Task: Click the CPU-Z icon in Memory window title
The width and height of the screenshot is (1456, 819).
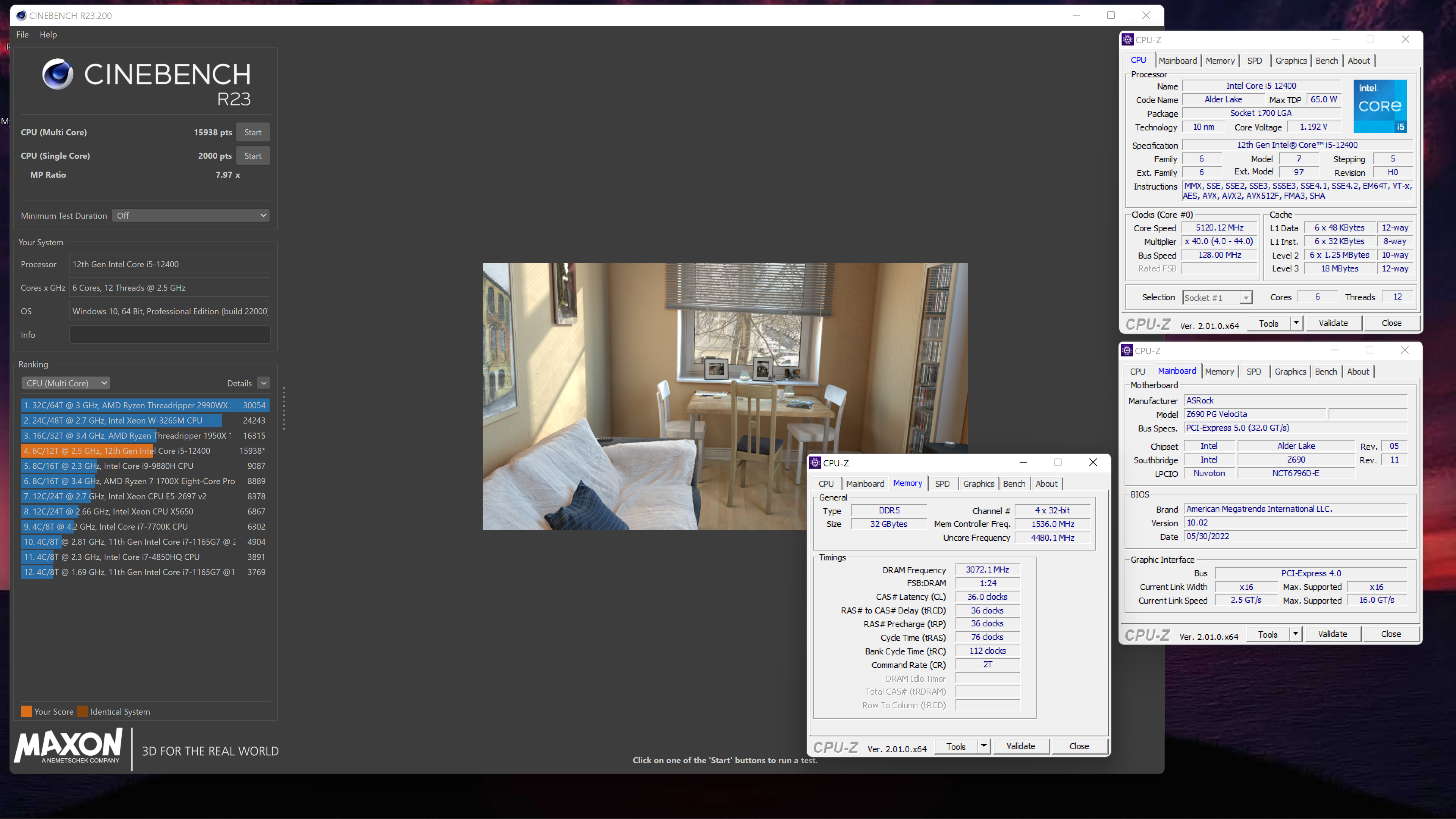Action: pyautogui.click(x=815, y=462)
